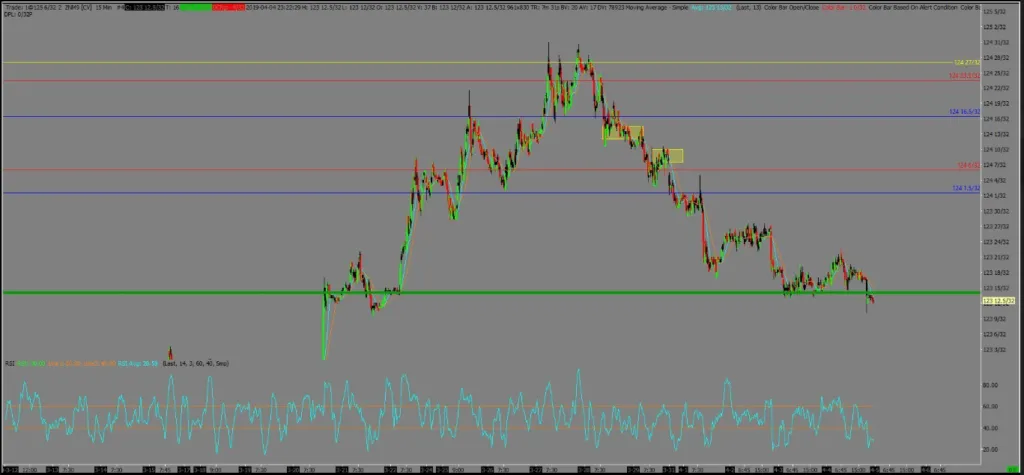Image resolution: width=1024 pixels, height=475 pixels.
Task: Click the 7:45 time label on the axis
Action: 165,470
